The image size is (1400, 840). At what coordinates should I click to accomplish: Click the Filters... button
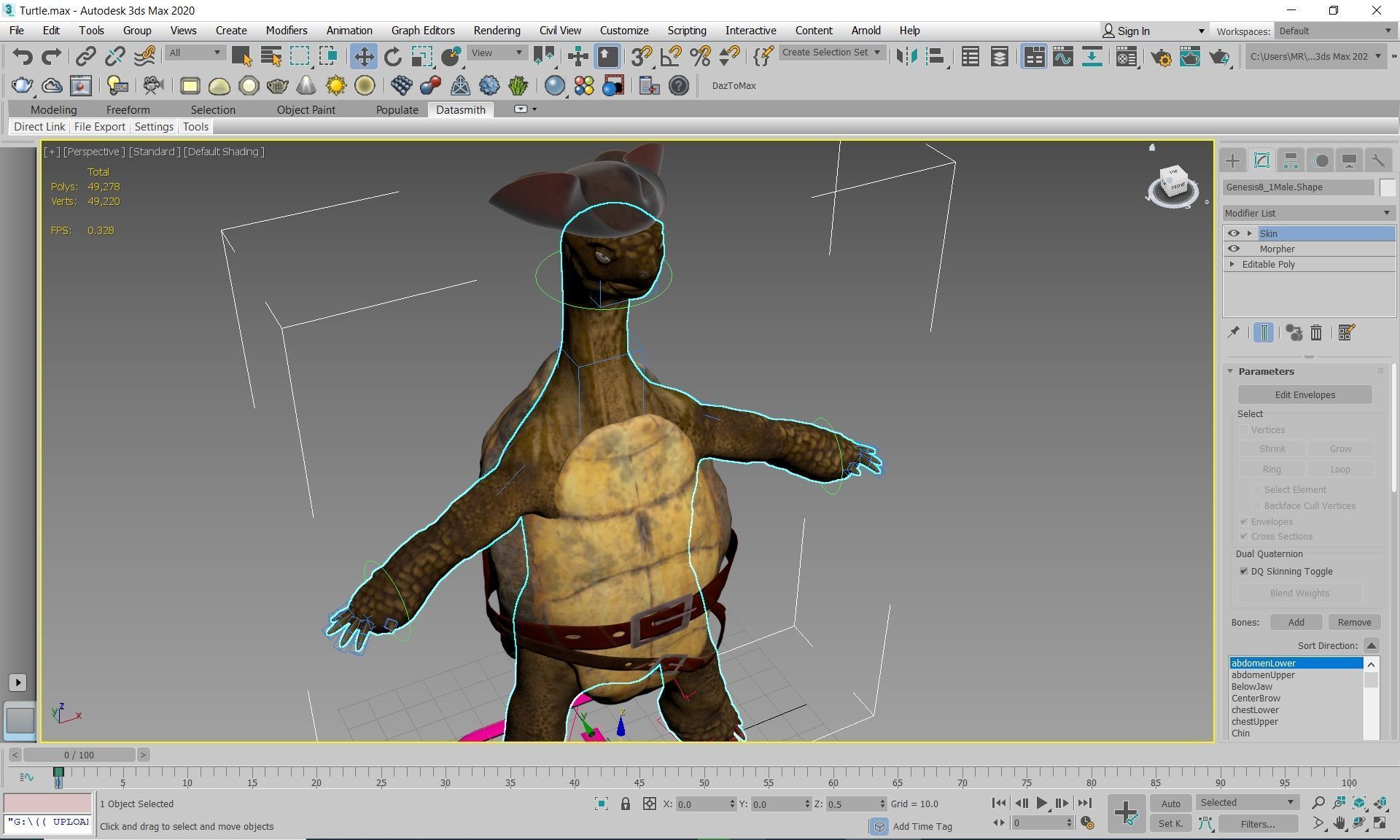[1258, 823]
